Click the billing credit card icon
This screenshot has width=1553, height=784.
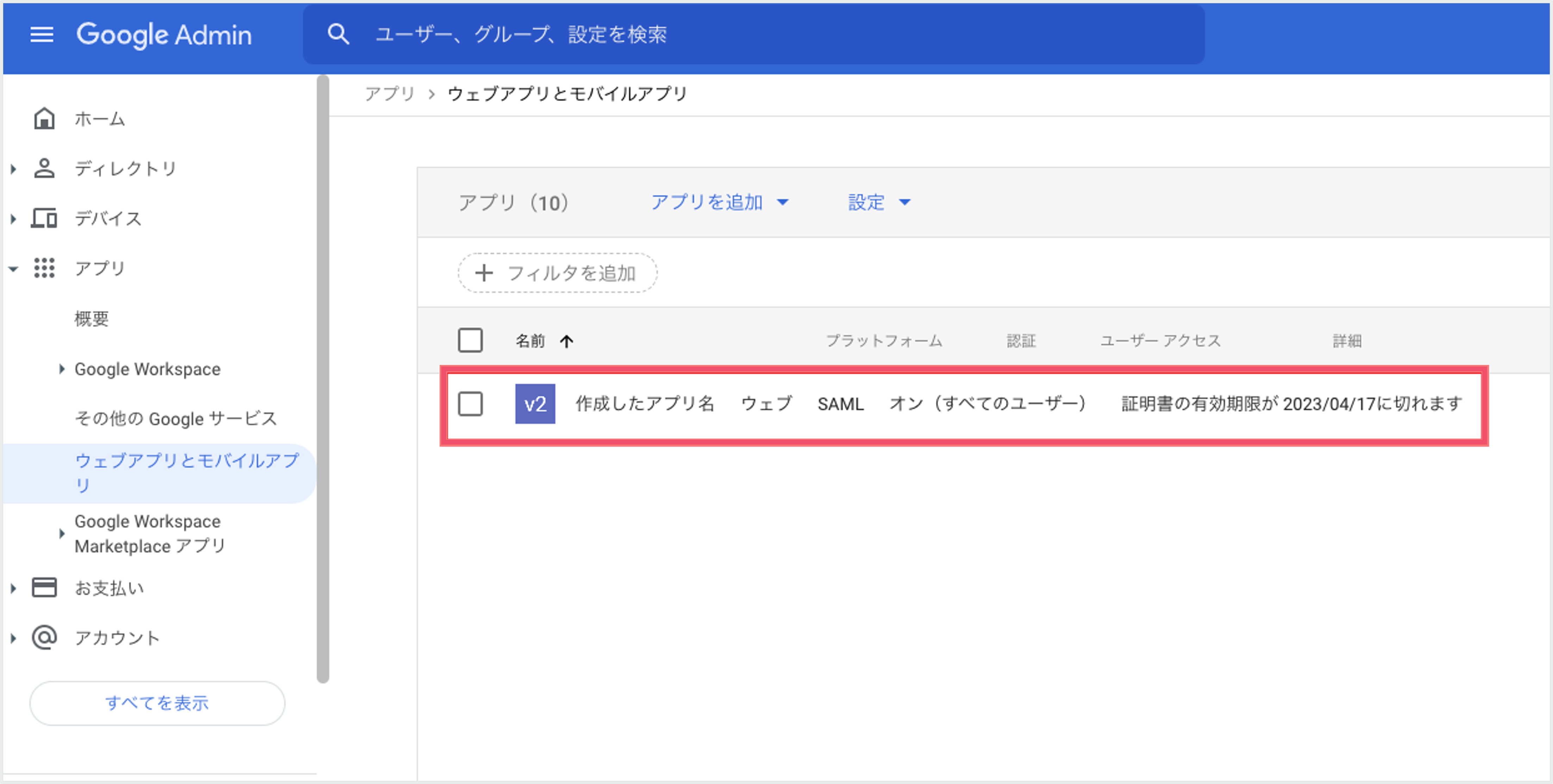click(44, 588)
